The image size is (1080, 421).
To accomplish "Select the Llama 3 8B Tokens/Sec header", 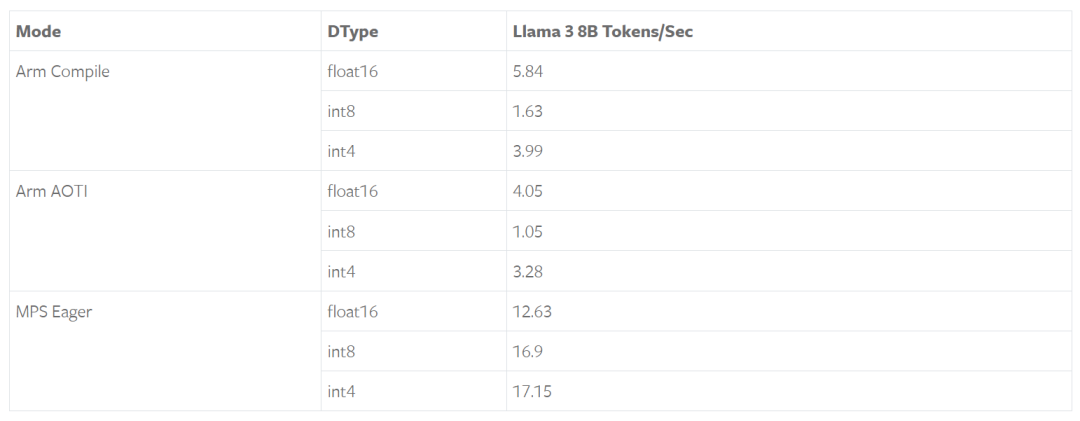I will pyautogui.click(x=602, y=31).
